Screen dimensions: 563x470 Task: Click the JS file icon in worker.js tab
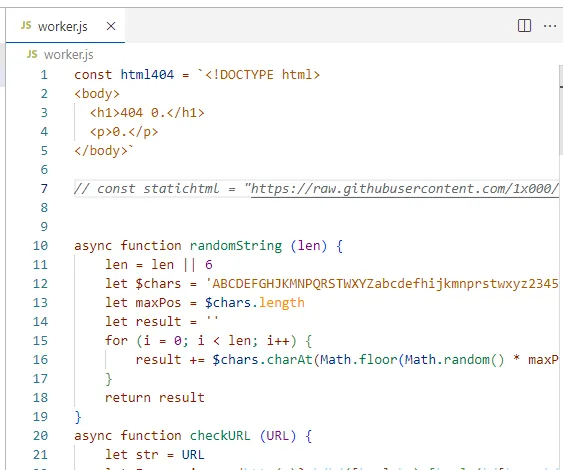click(26, 25)
